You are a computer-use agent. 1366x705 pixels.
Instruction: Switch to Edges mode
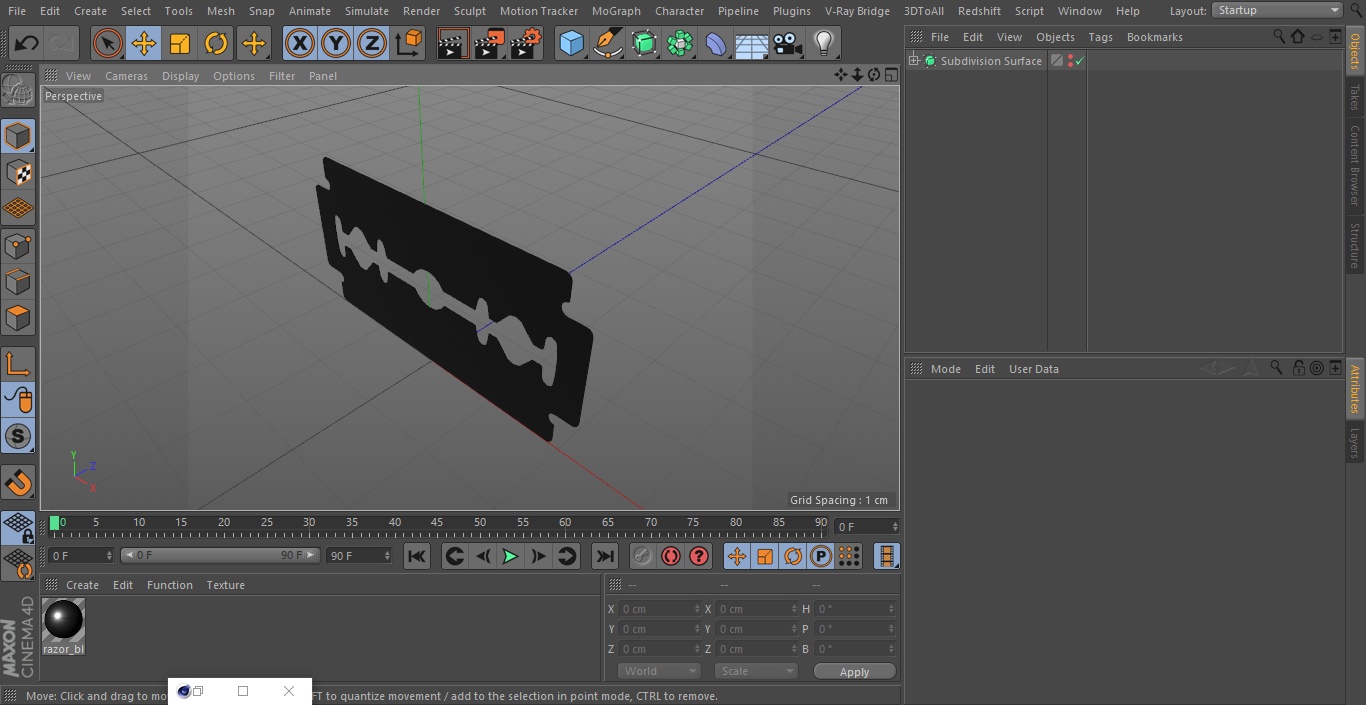pyautogui.click(x=18, y=282)
